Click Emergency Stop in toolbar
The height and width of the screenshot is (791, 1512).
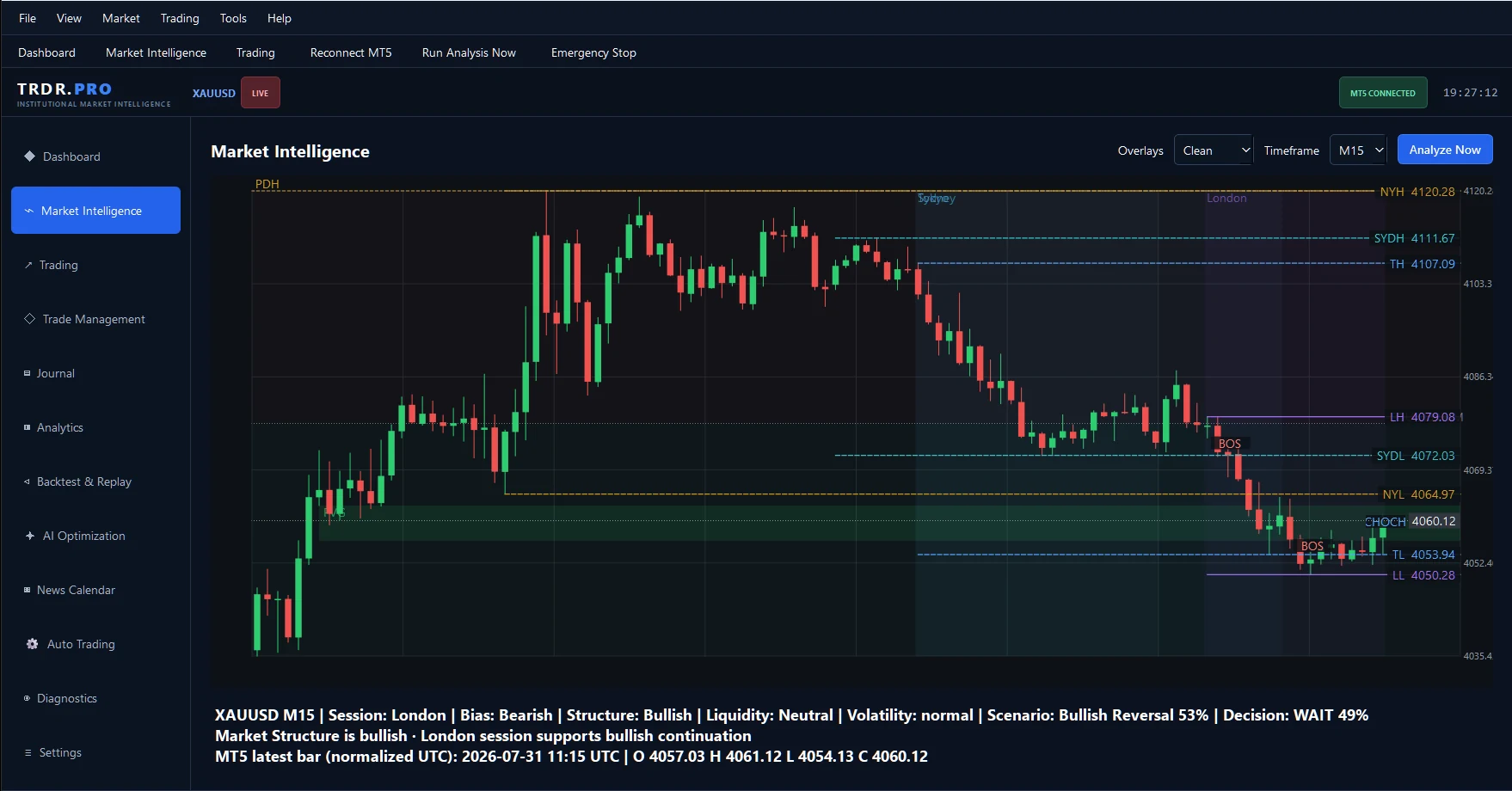pyautogui.click(x=593, y=52)
